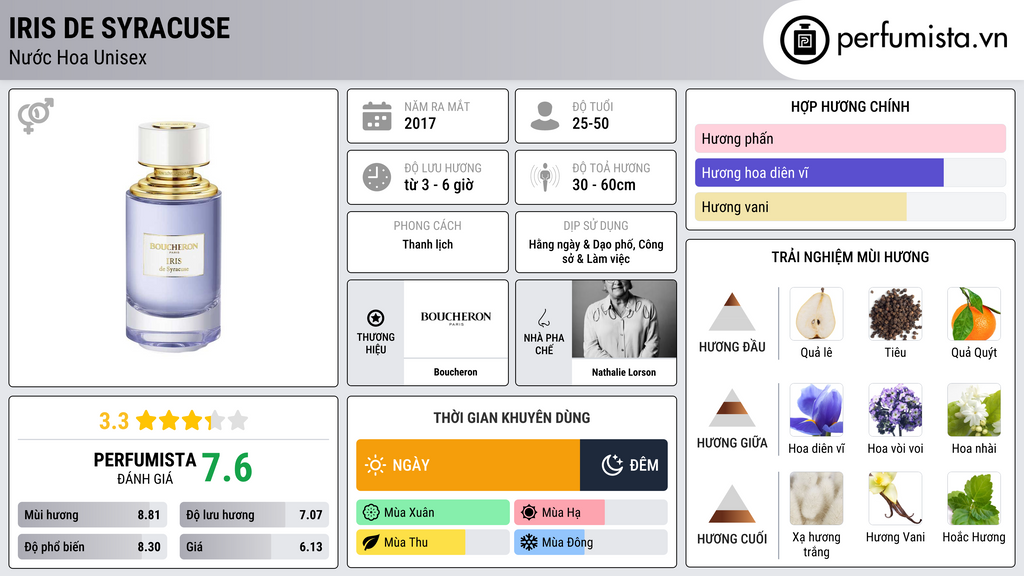Click the Nathalie Lorson perfumer photo
Screen dimensions: 1024x576
pyautogui.click(x=624, y=319)
